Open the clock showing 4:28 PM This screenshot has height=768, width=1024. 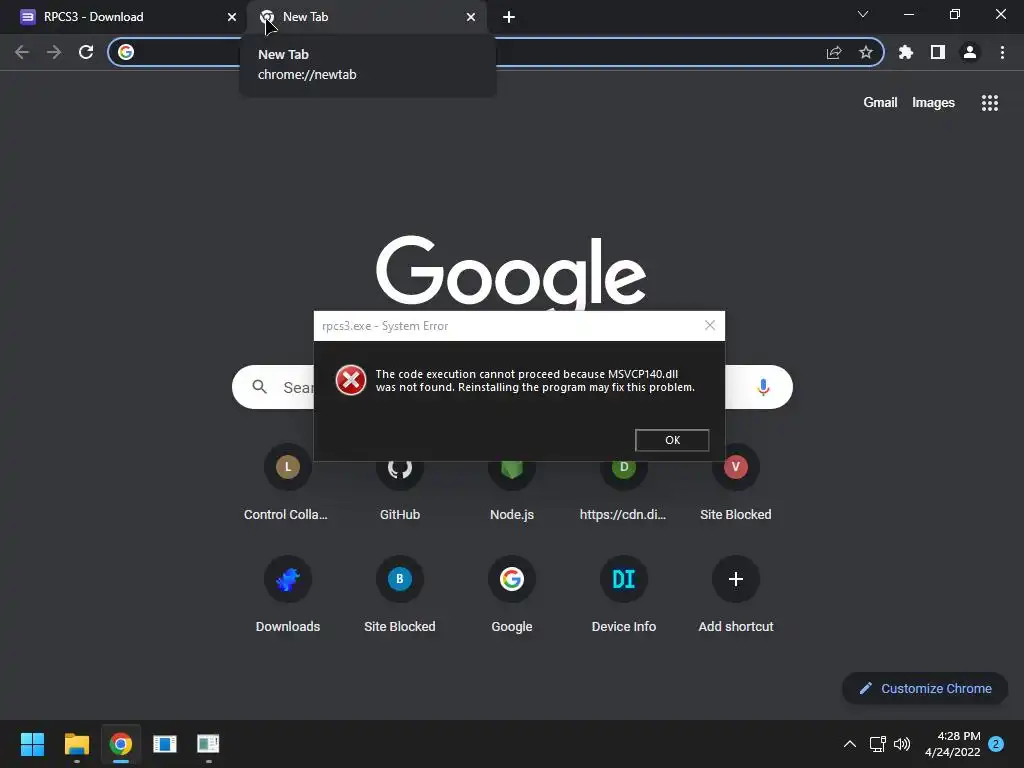coord(953,744)
